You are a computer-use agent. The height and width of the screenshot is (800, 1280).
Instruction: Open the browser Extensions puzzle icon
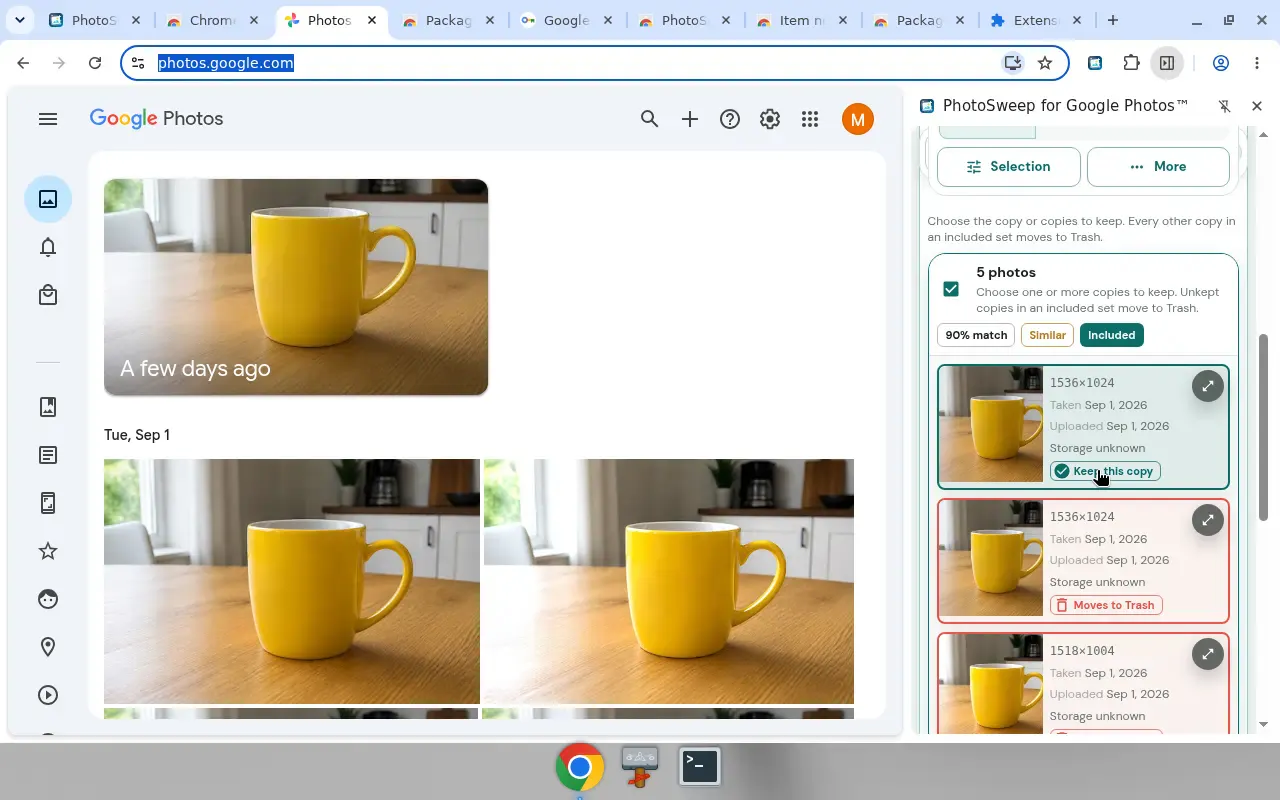1131,63
